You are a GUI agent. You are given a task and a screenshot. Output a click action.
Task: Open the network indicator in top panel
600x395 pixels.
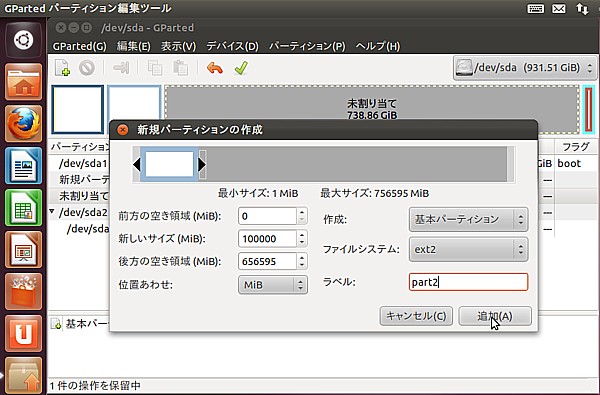point(582,8)
